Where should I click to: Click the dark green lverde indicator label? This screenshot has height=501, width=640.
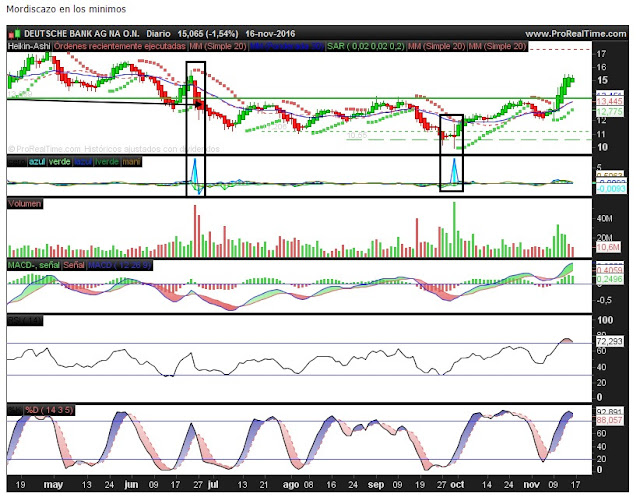click(107, 162)
